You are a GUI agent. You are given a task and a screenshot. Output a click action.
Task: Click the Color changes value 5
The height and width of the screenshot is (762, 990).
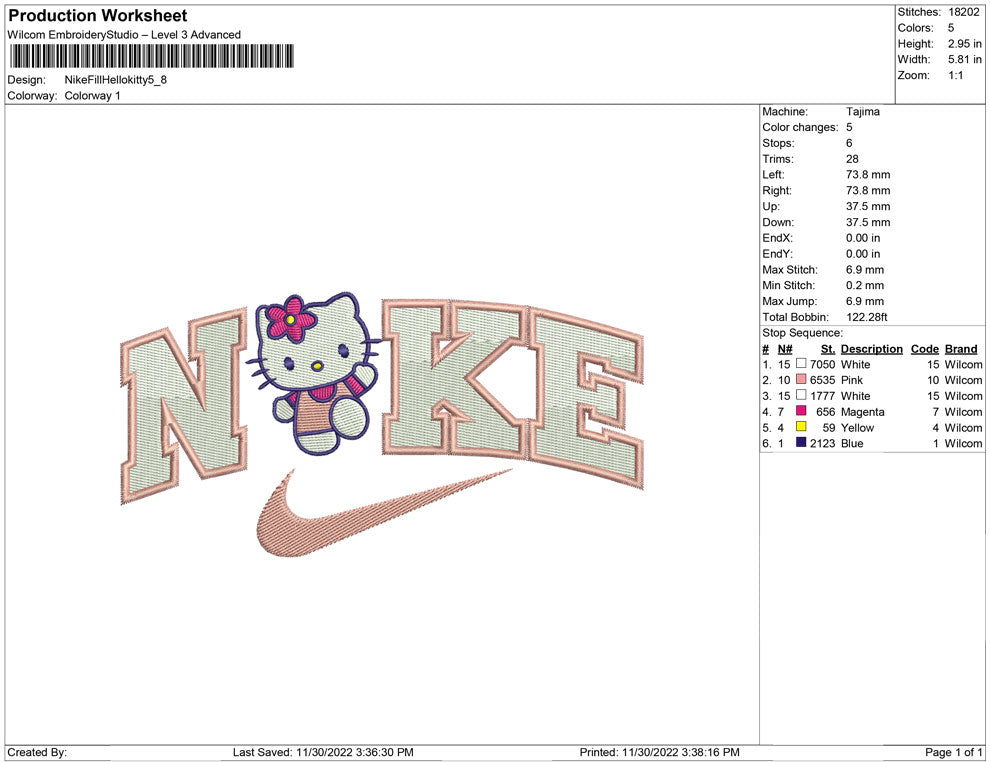coord(849,127)
